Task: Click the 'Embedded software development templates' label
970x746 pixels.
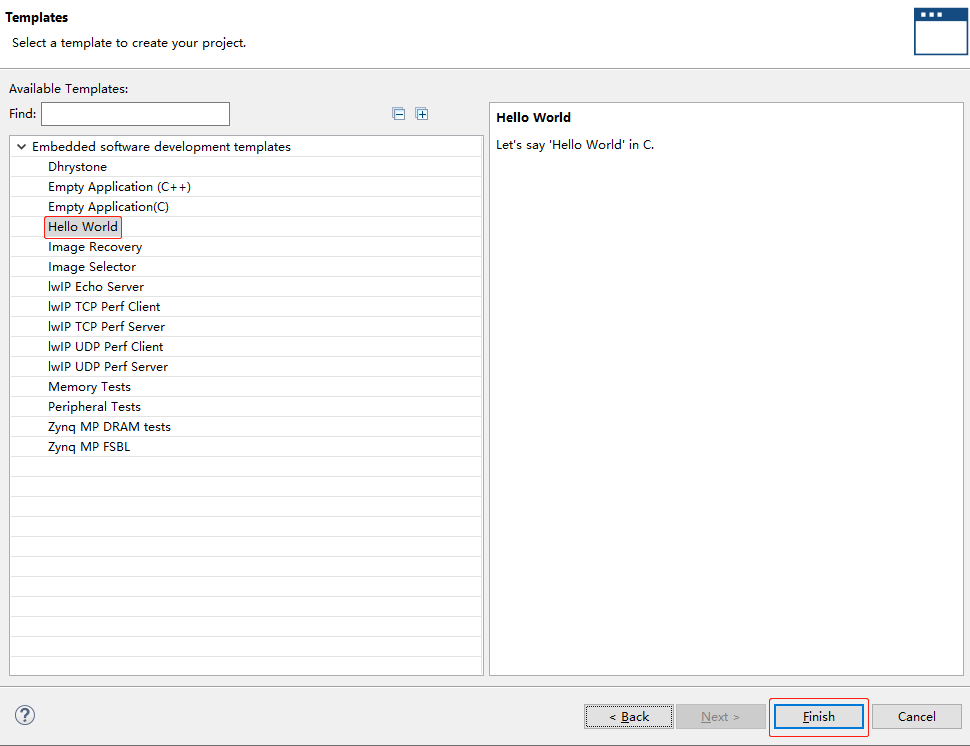Action: point(161,147)
